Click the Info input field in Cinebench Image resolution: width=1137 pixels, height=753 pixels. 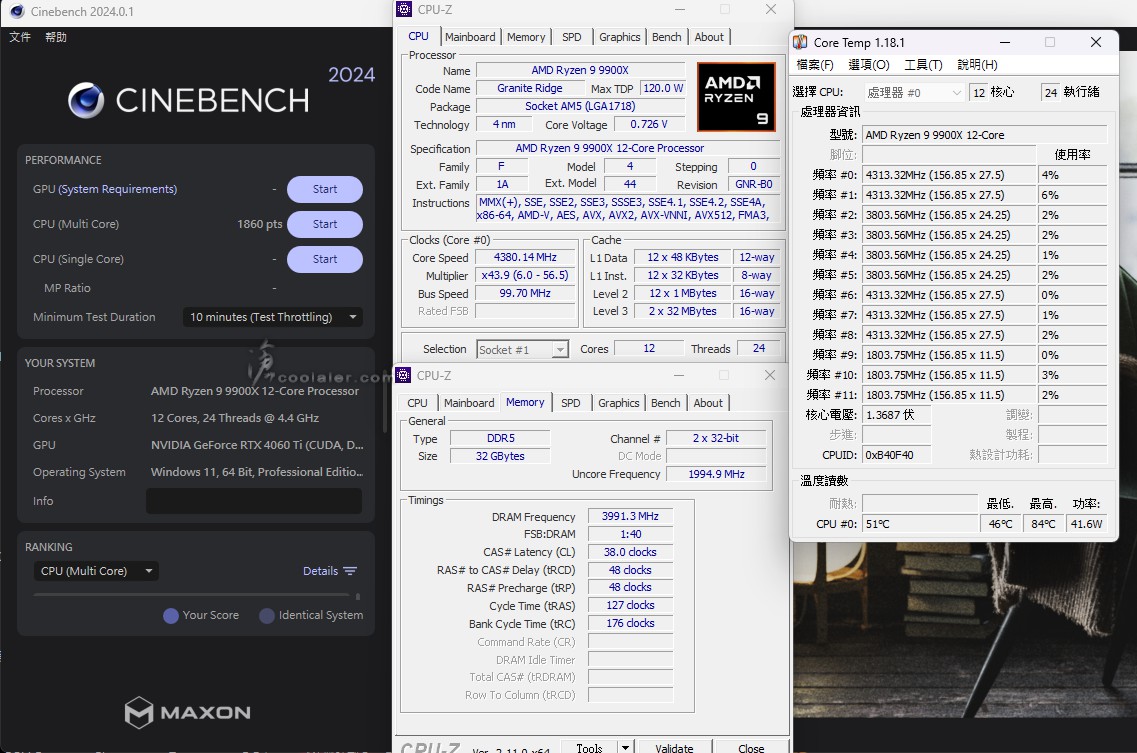(x=254, y=501)
